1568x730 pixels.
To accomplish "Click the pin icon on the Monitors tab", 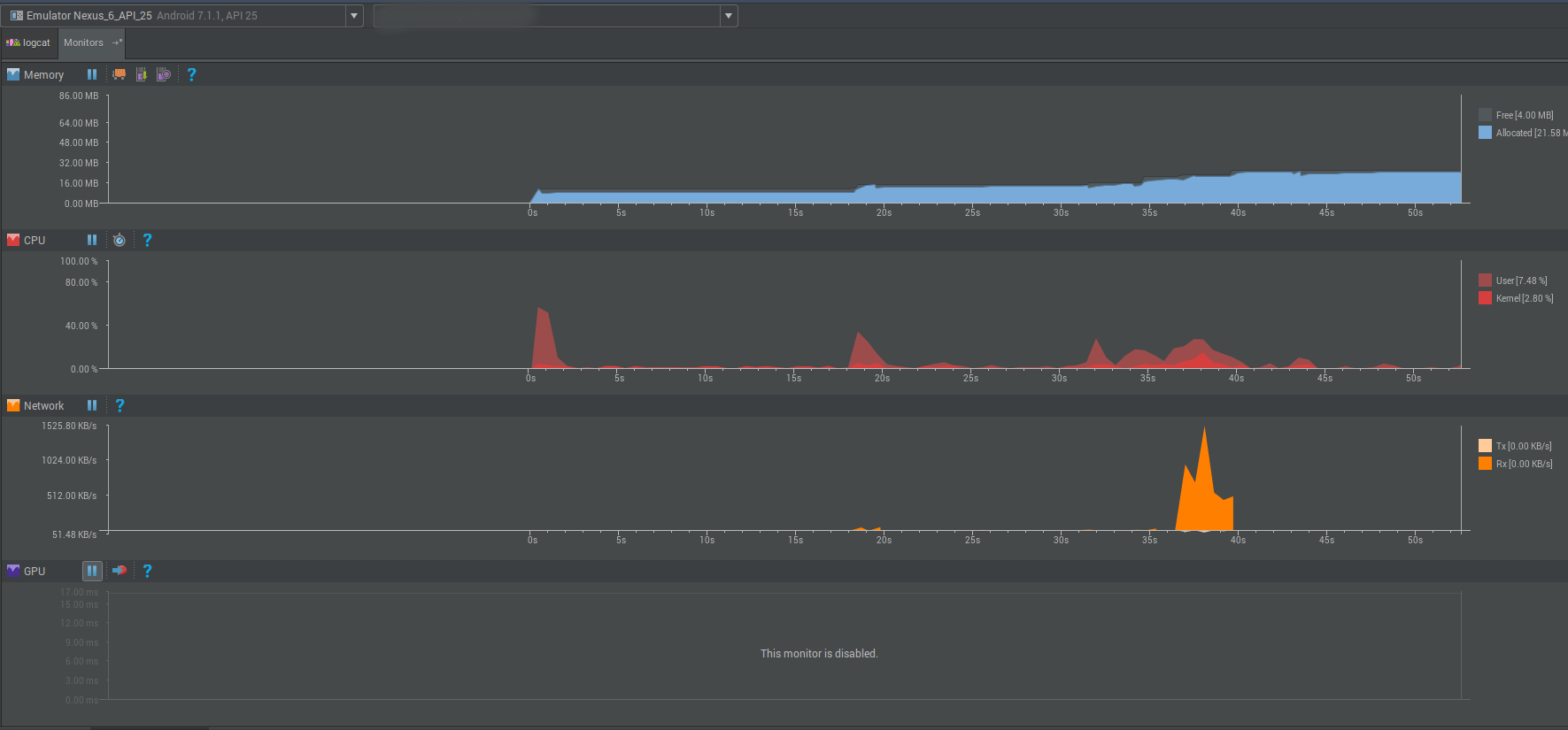I will click(x=117, y=42).
